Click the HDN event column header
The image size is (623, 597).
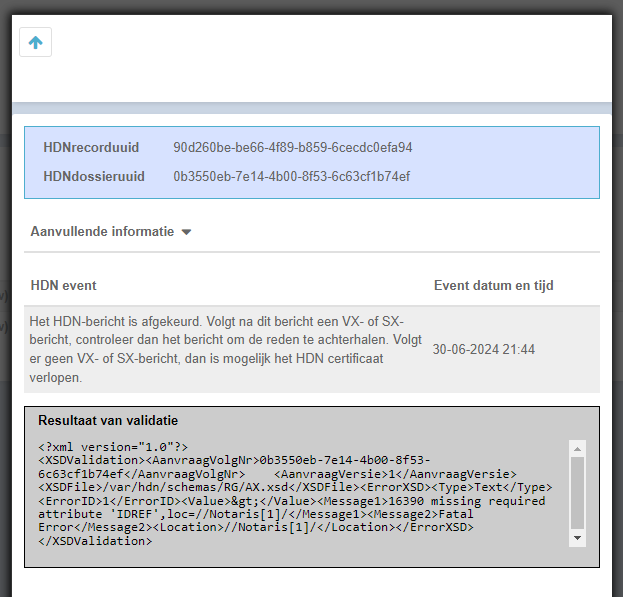tap(64, 285)
